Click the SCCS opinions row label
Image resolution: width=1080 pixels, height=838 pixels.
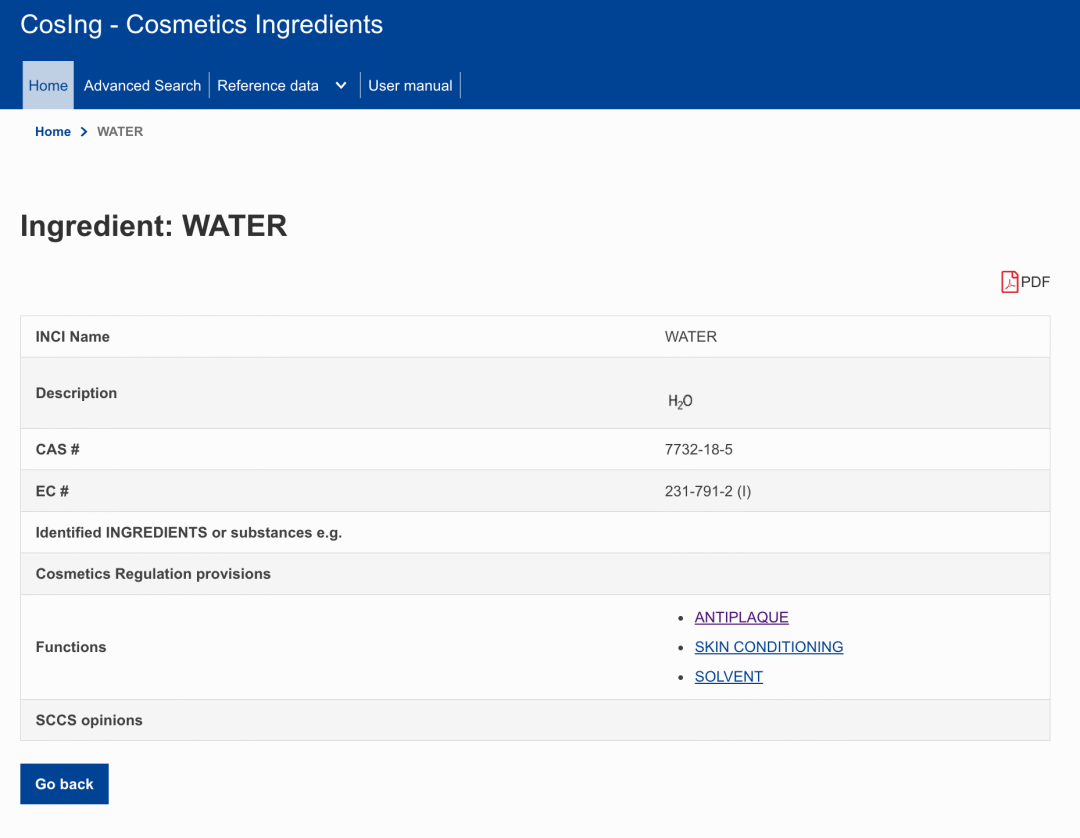tap(89, 720)
